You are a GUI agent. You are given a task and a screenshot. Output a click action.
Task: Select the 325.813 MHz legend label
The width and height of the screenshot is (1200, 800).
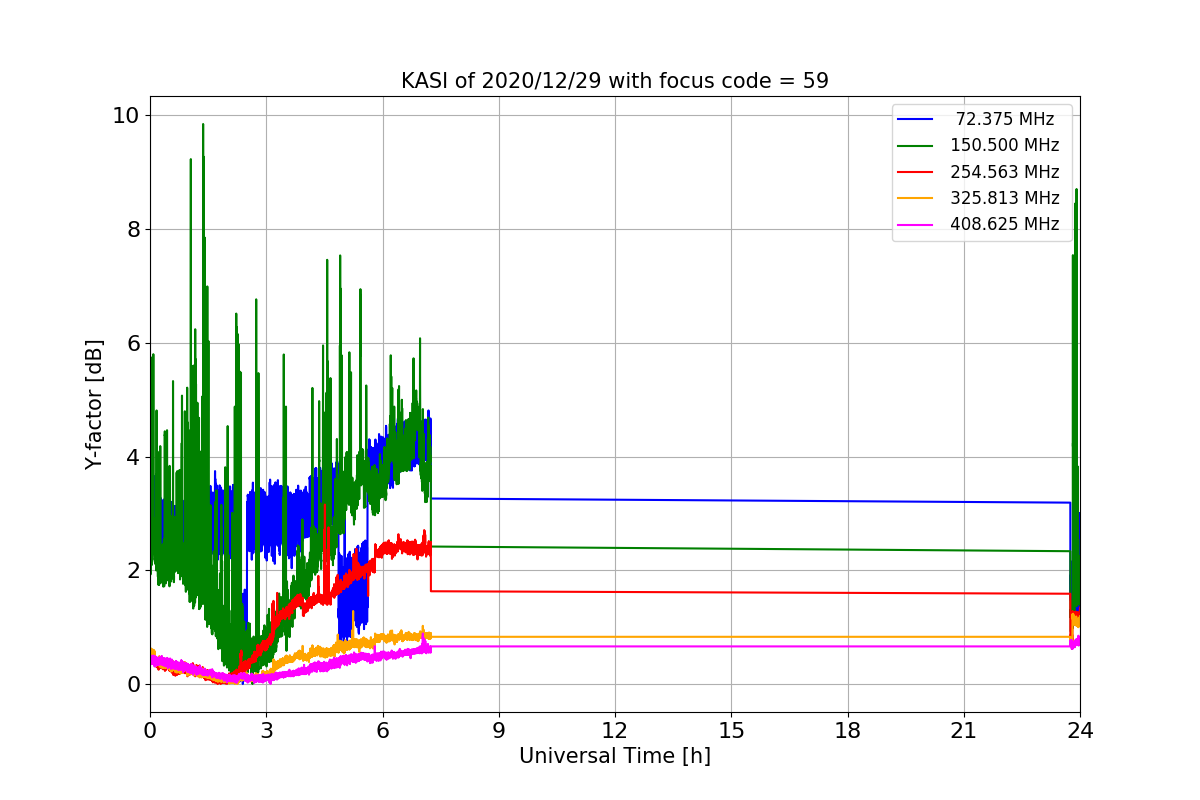[x=1005, y=198]
